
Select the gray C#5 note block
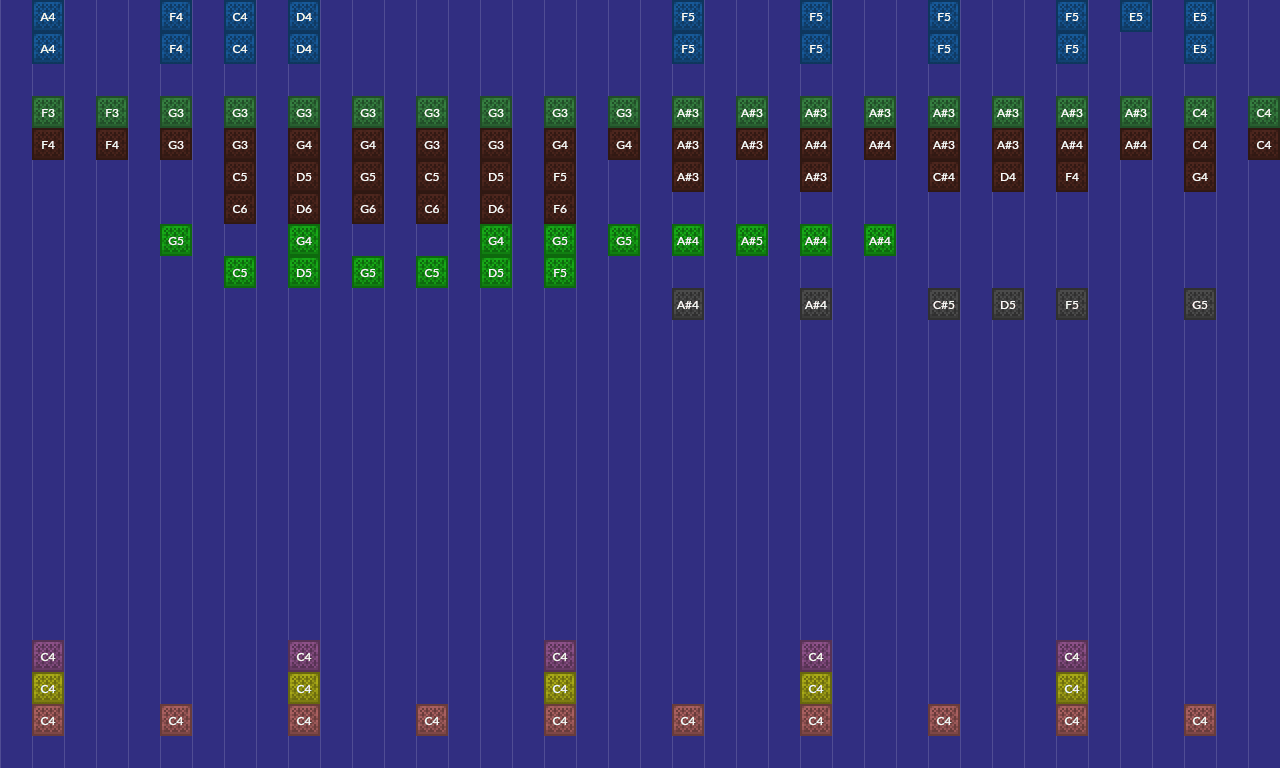(x=944, y=304)
